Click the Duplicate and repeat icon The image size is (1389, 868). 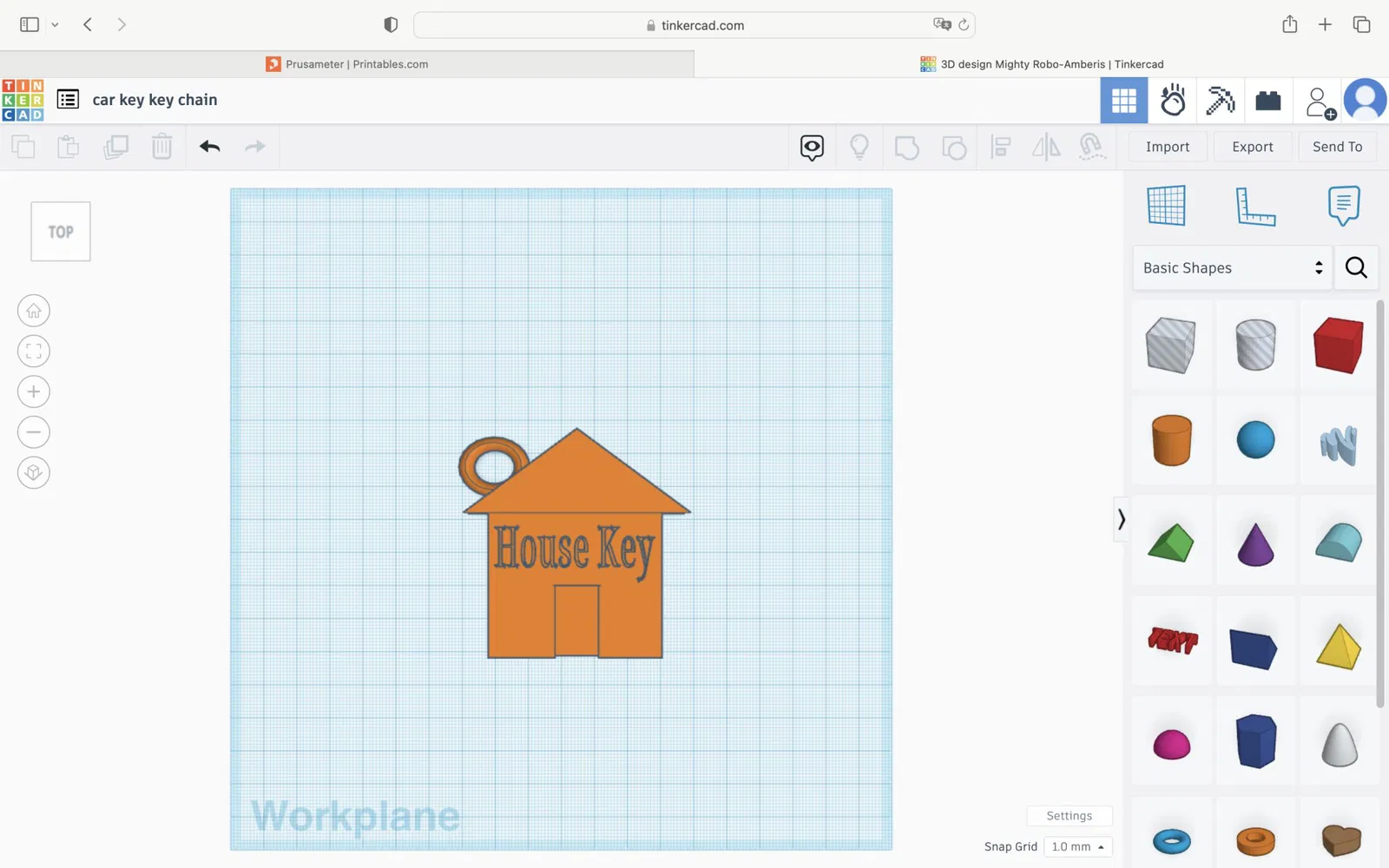115,147
